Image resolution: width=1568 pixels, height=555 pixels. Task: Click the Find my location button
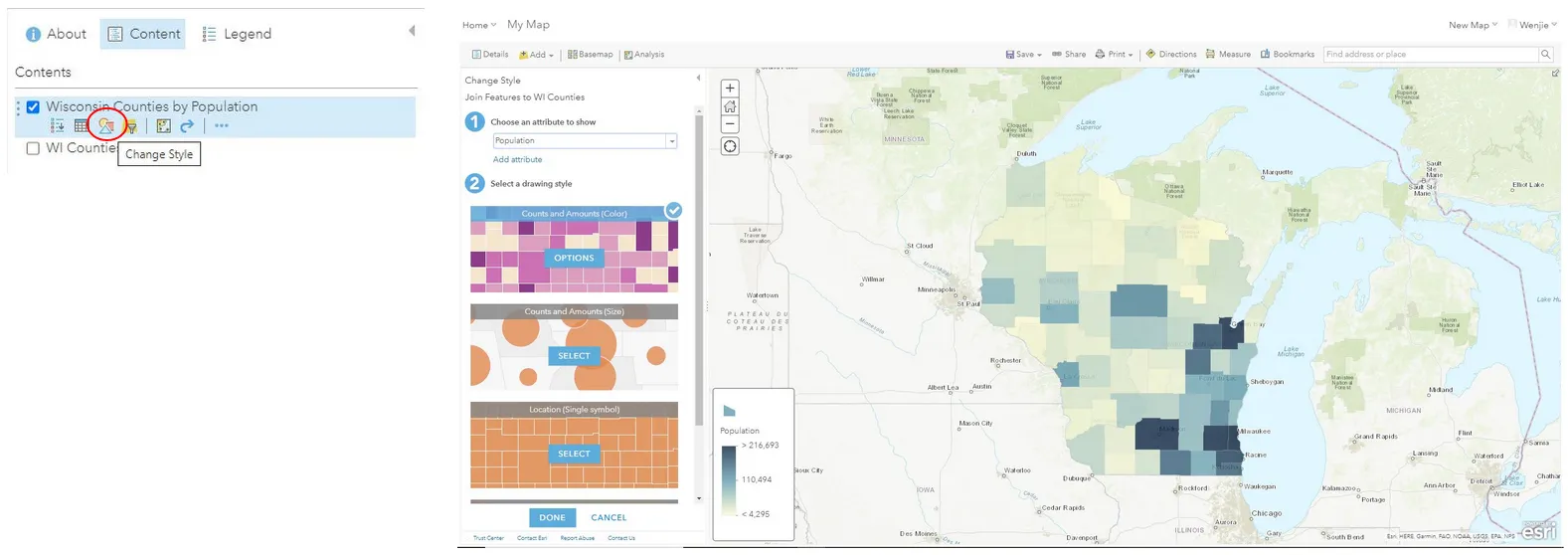tap(730, 146)
